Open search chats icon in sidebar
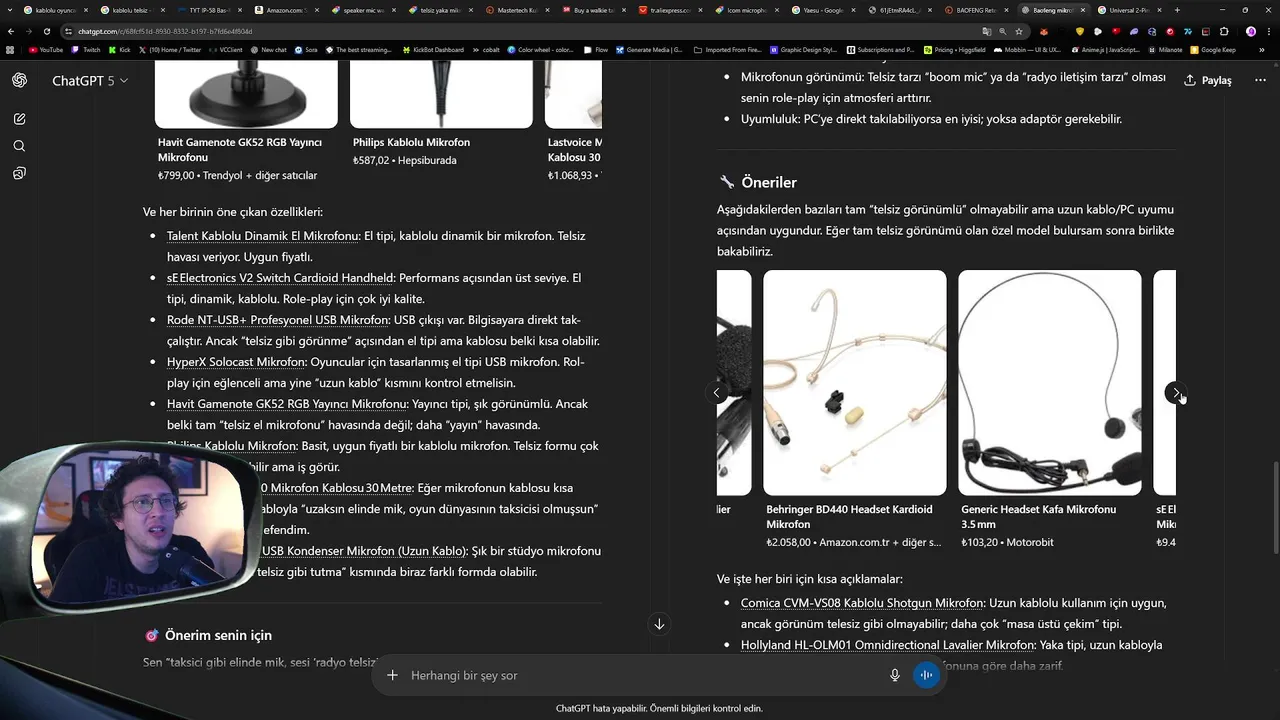This screenshot has height=720, width=1280. pyautogui.click(x=19, y=146)
